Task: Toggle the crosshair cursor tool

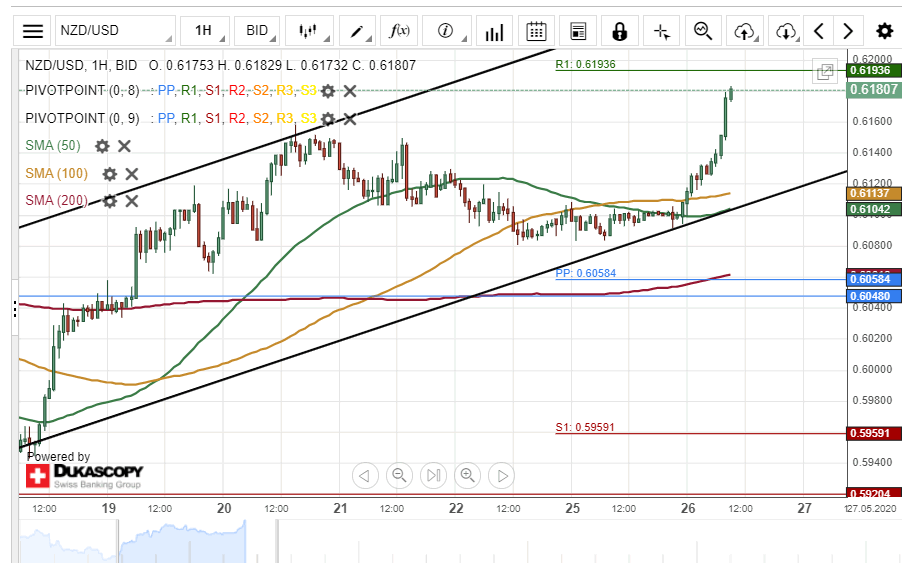Action: coord(661,31)
